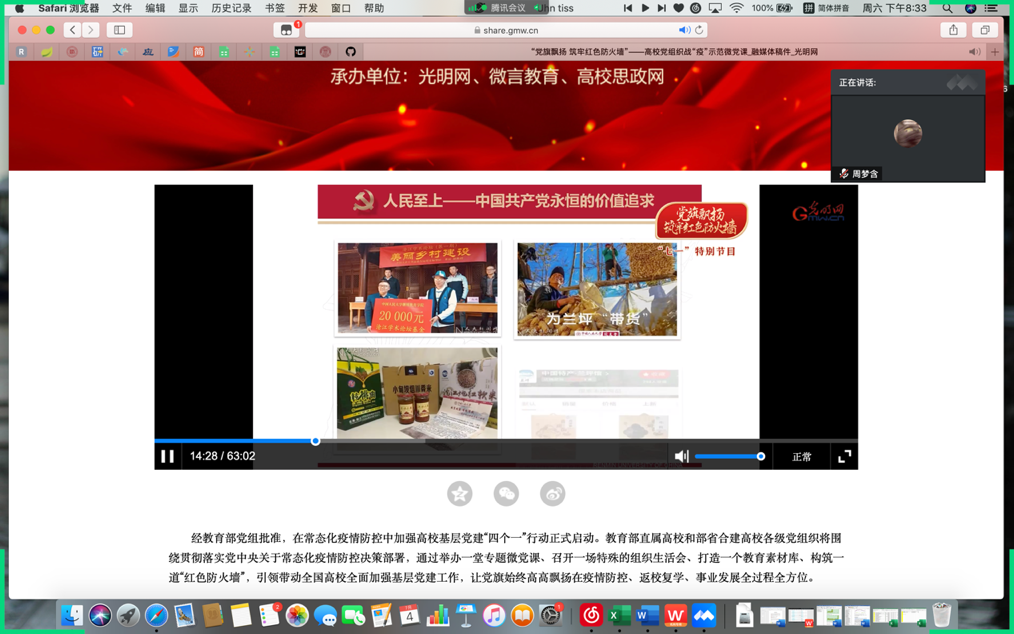Enter fullscreen mode in video player
Screen dimensions: 1014x634
click(844, 456)
